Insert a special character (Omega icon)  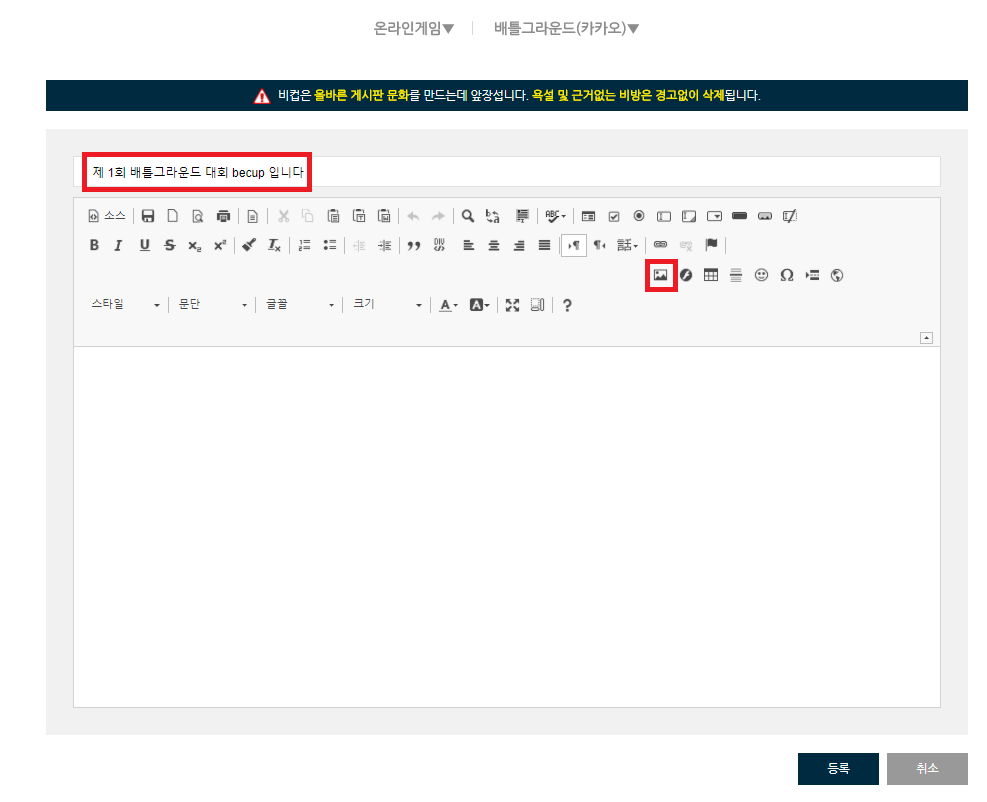(786, 275)
